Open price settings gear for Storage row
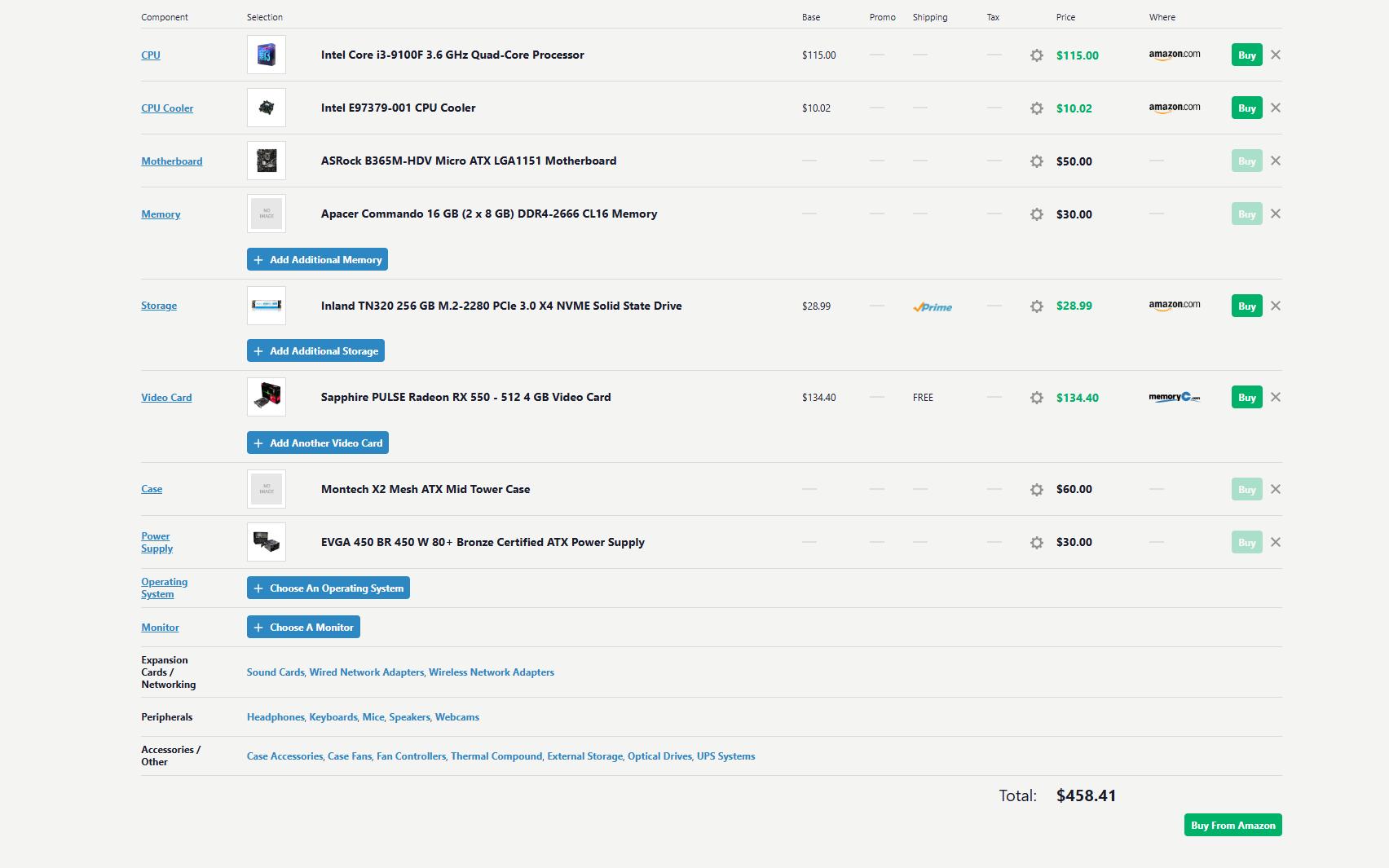The width and height of the screenshot is (1389, 868). click(1037, 306)
